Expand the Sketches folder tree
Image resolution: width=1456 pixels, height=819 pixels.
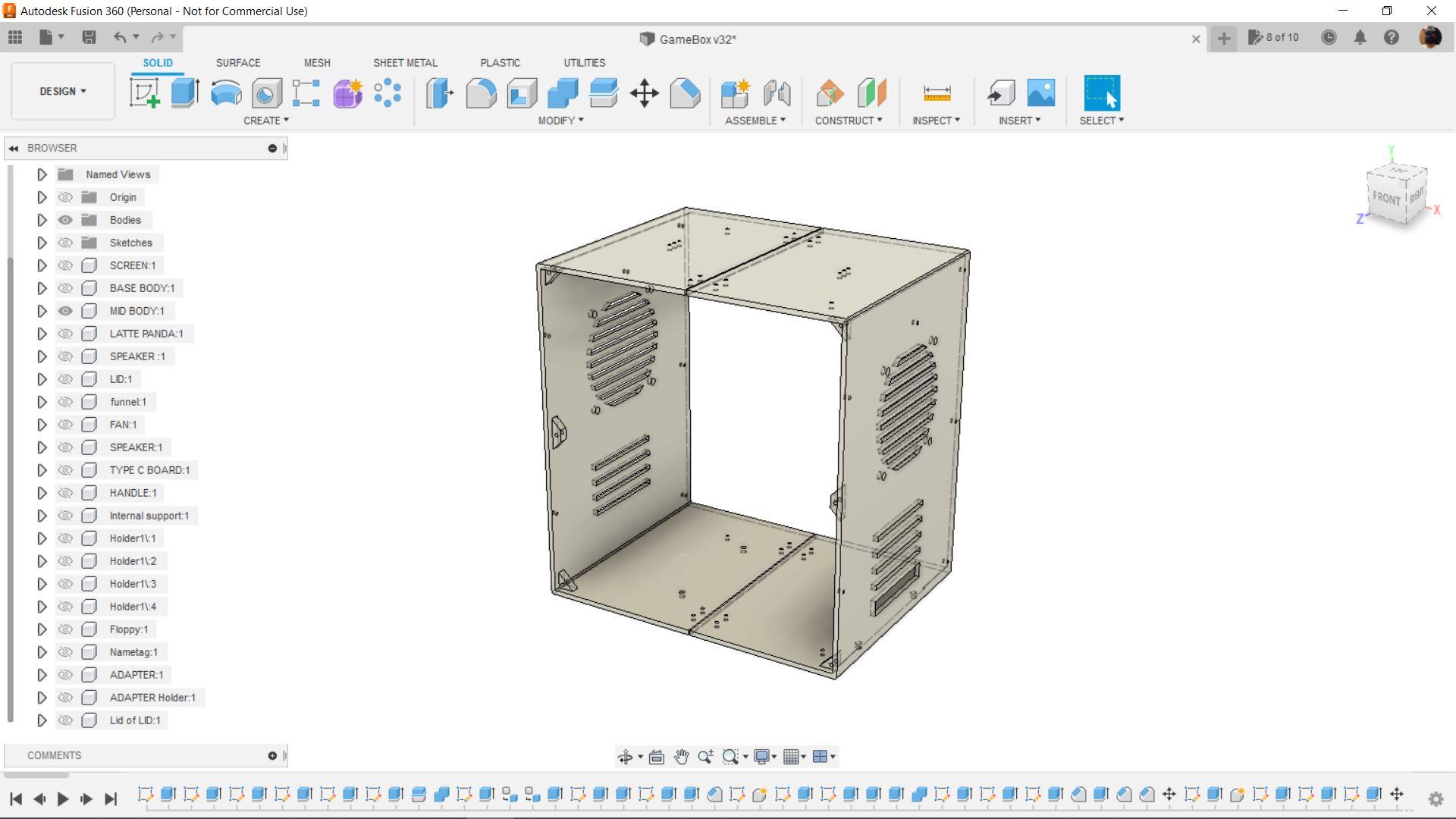[x=42, y=243]
